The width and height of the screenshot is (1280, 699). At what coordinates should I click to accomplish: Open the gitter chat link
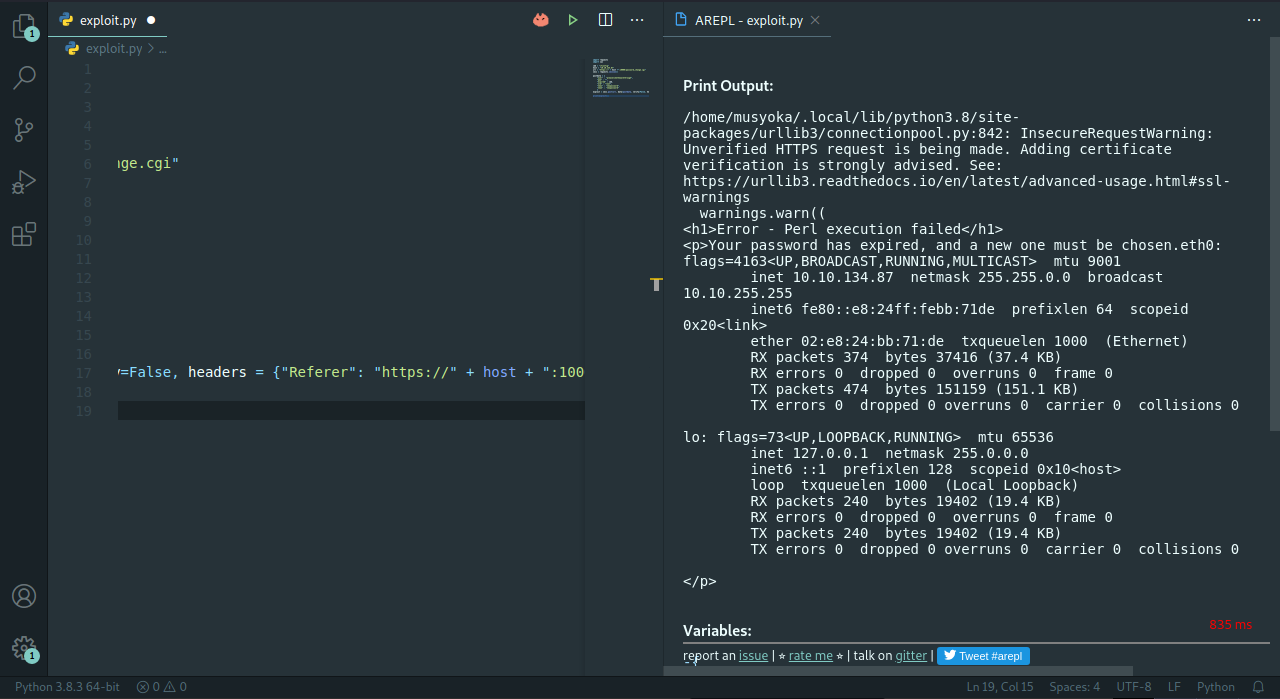point(911,656)
